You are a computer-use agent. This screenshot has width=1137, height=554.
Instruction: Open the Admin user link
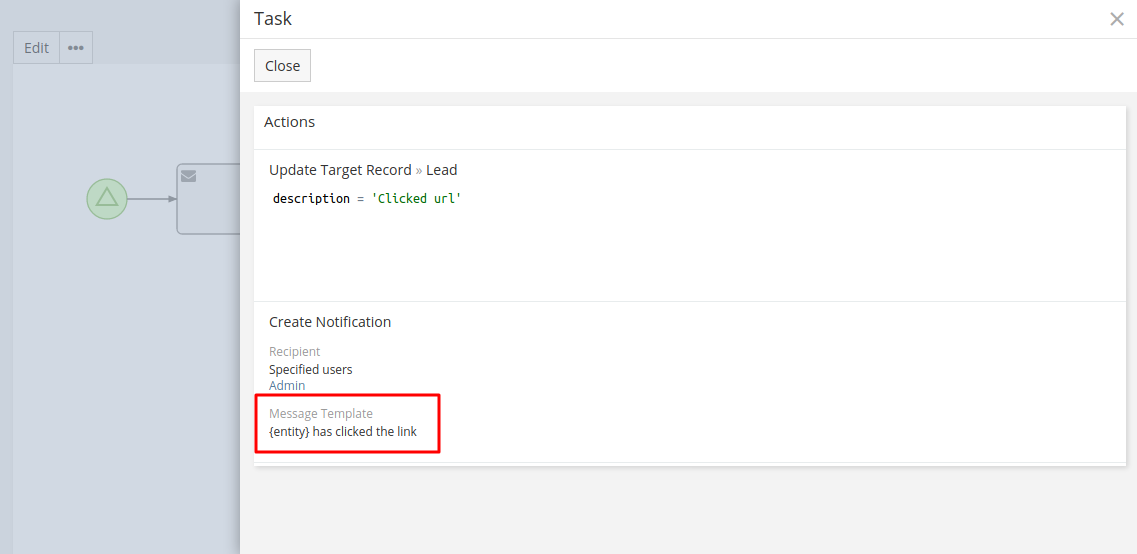(x=287, y=385)
